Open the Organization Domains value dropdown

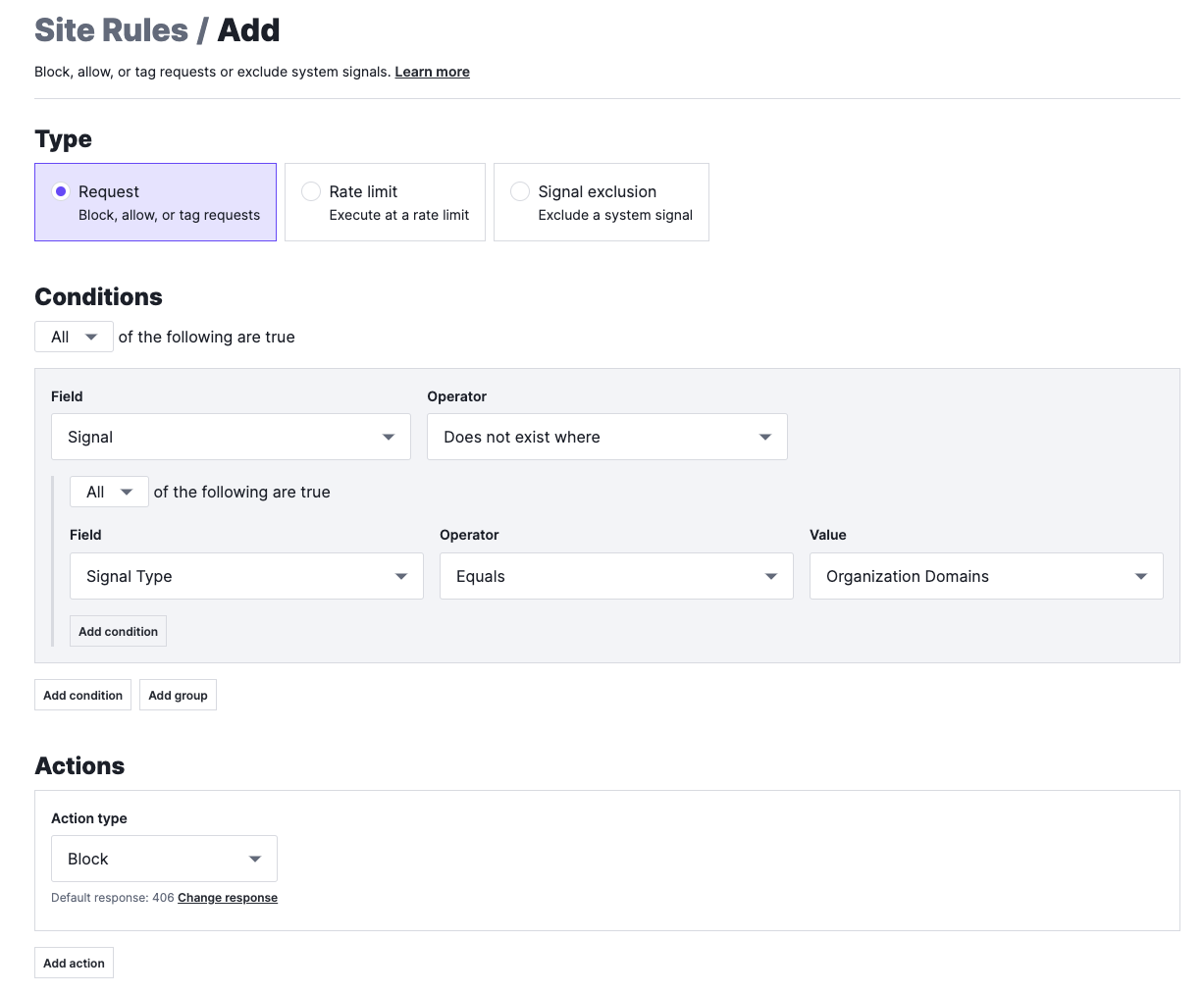[986, 576]
